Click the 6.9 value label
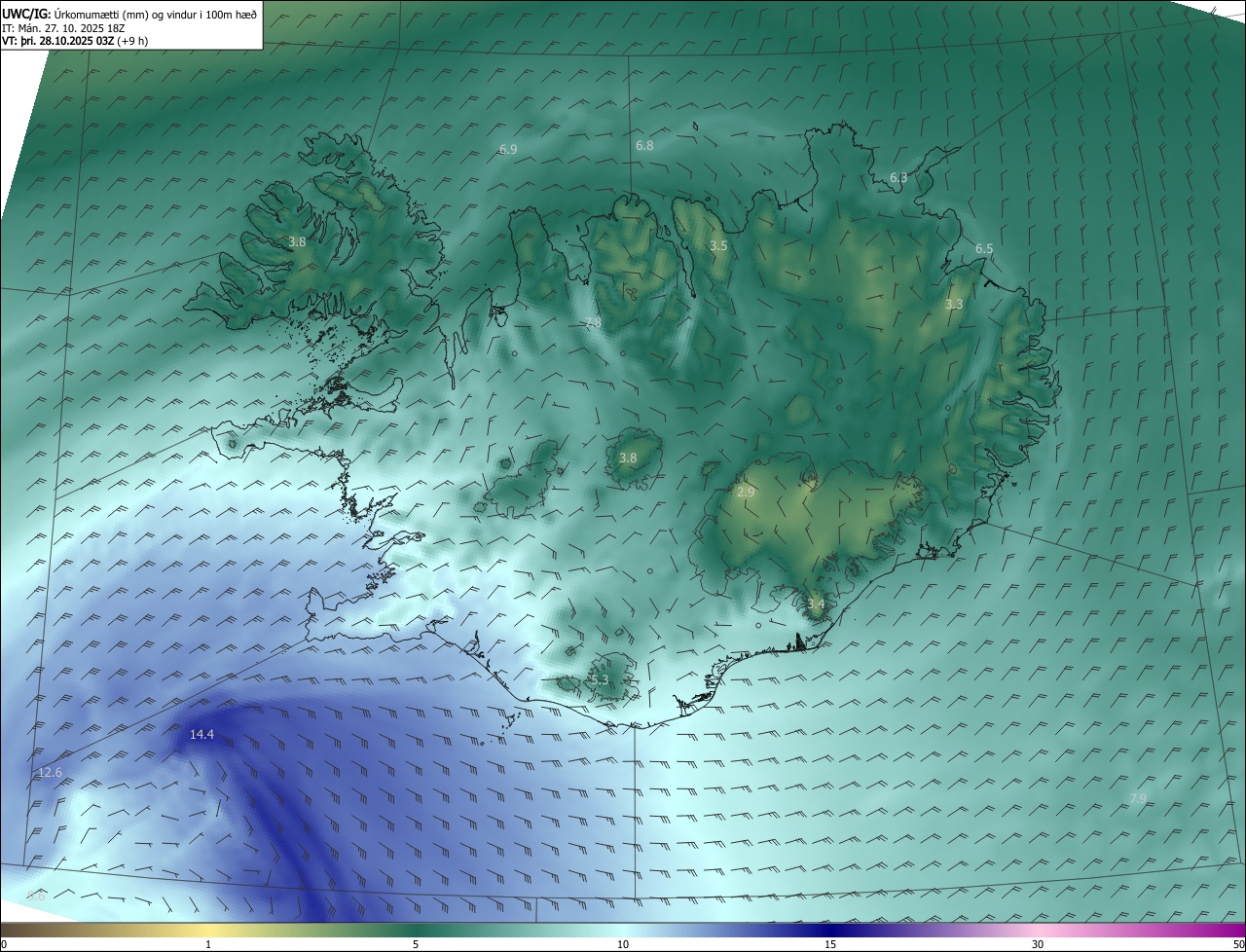1246x952 pixels. click(508, 150)
